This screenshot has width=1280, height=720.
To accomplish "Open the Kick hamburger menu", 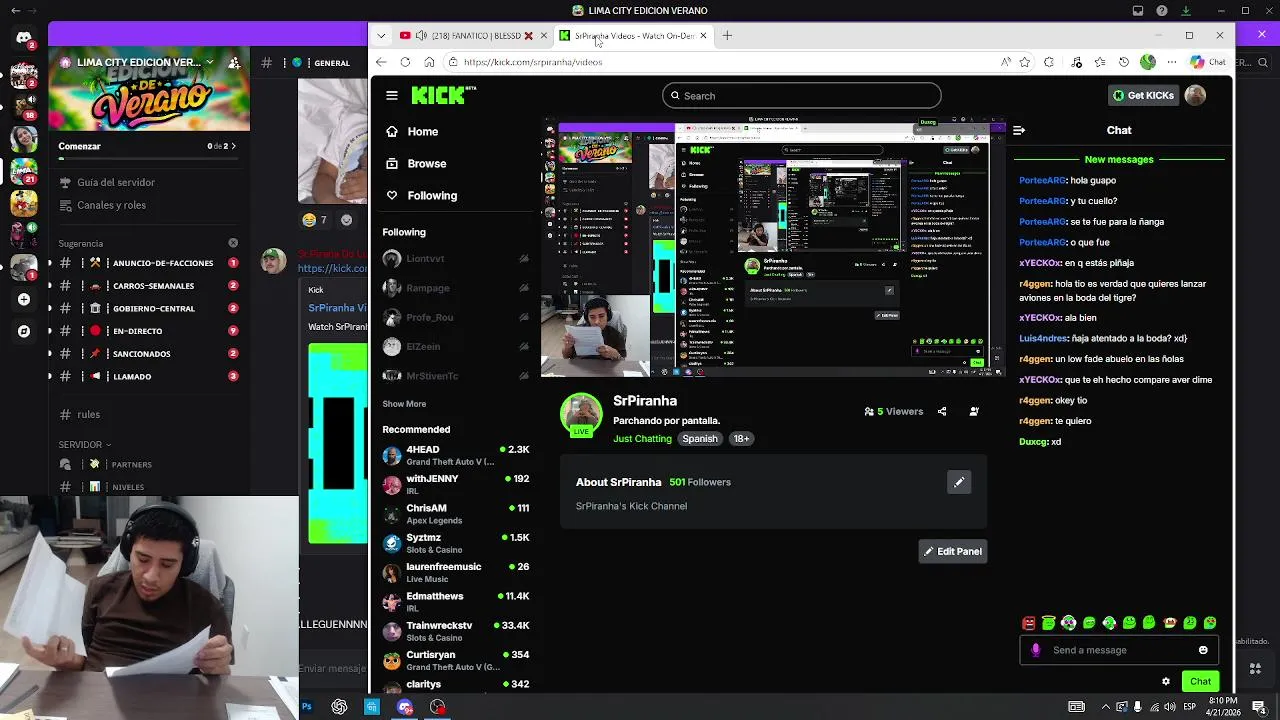I will pyautogui.click(x=392, y=96).
